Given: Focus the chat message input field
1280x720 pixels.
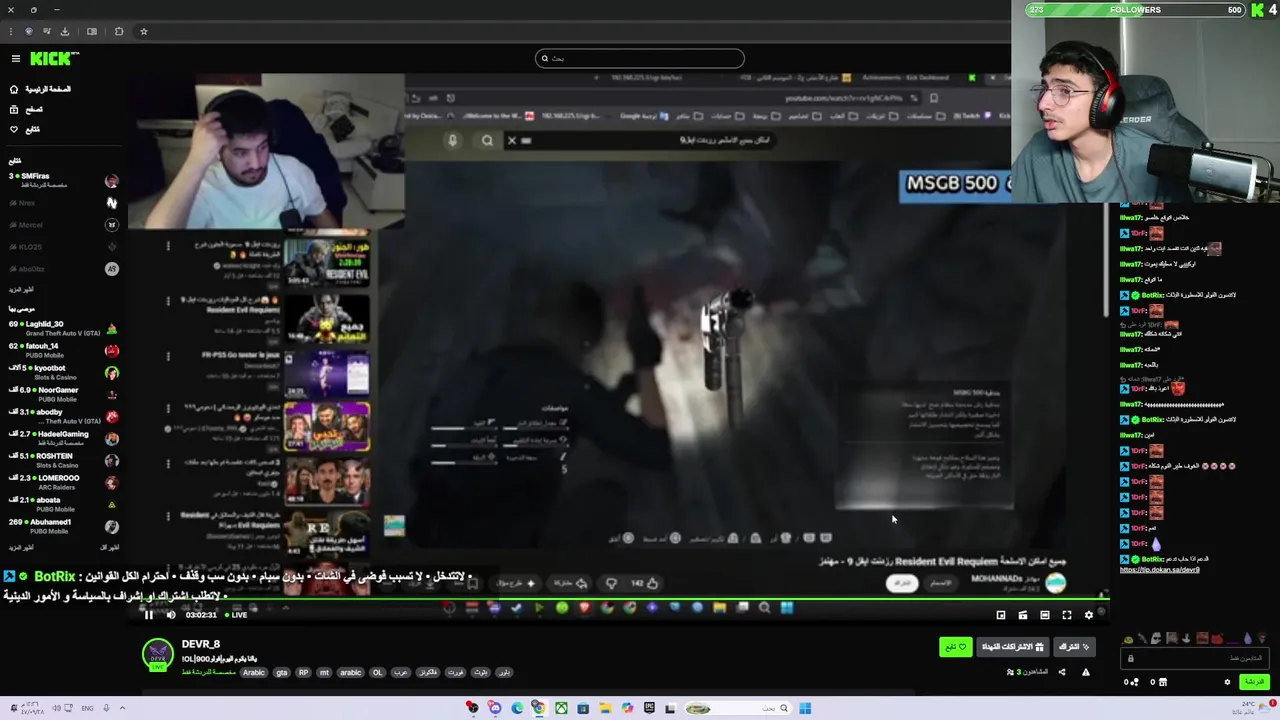Looking at the screenshot, I should [1195, 658].
